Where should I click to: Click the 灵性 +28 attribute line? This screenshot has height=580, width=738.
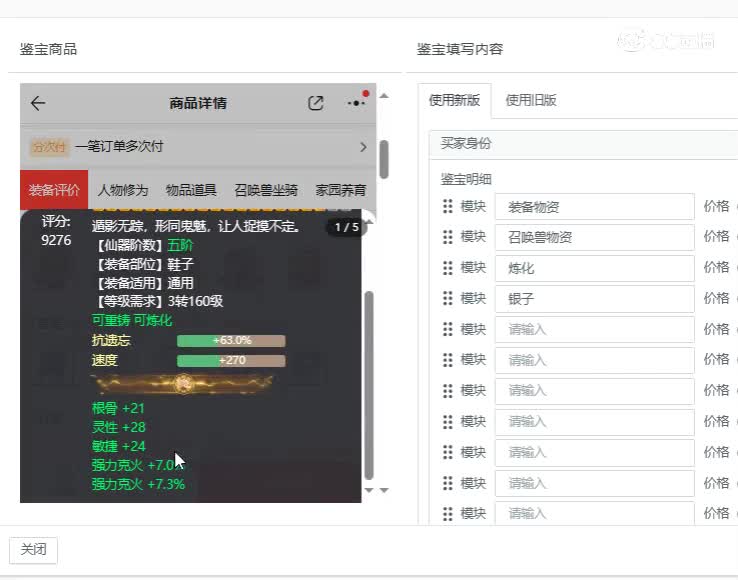point(119,427)
